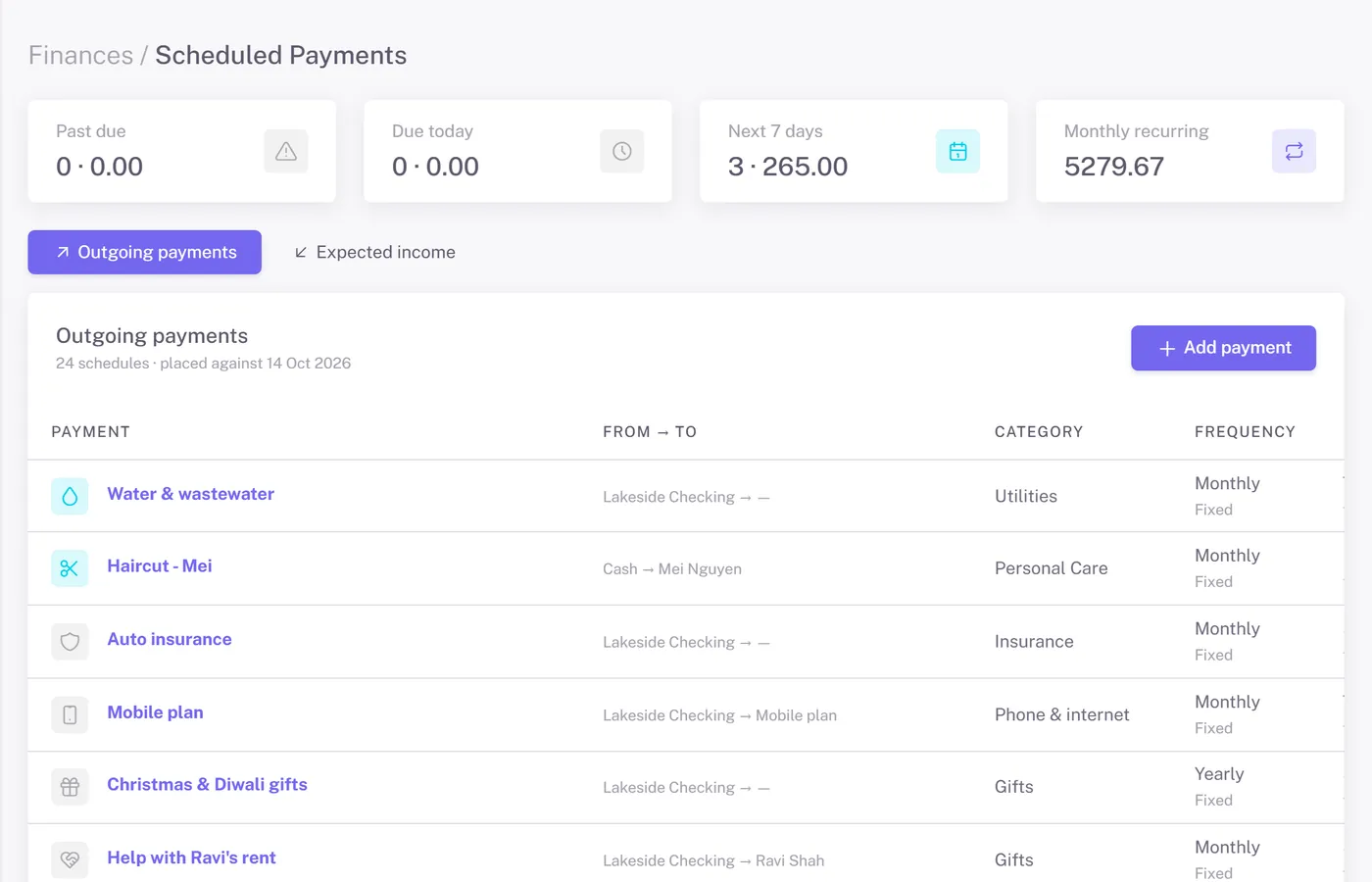Click the Utilities category cell
Screen dimensions: 1372x882
pos(1026,497)
